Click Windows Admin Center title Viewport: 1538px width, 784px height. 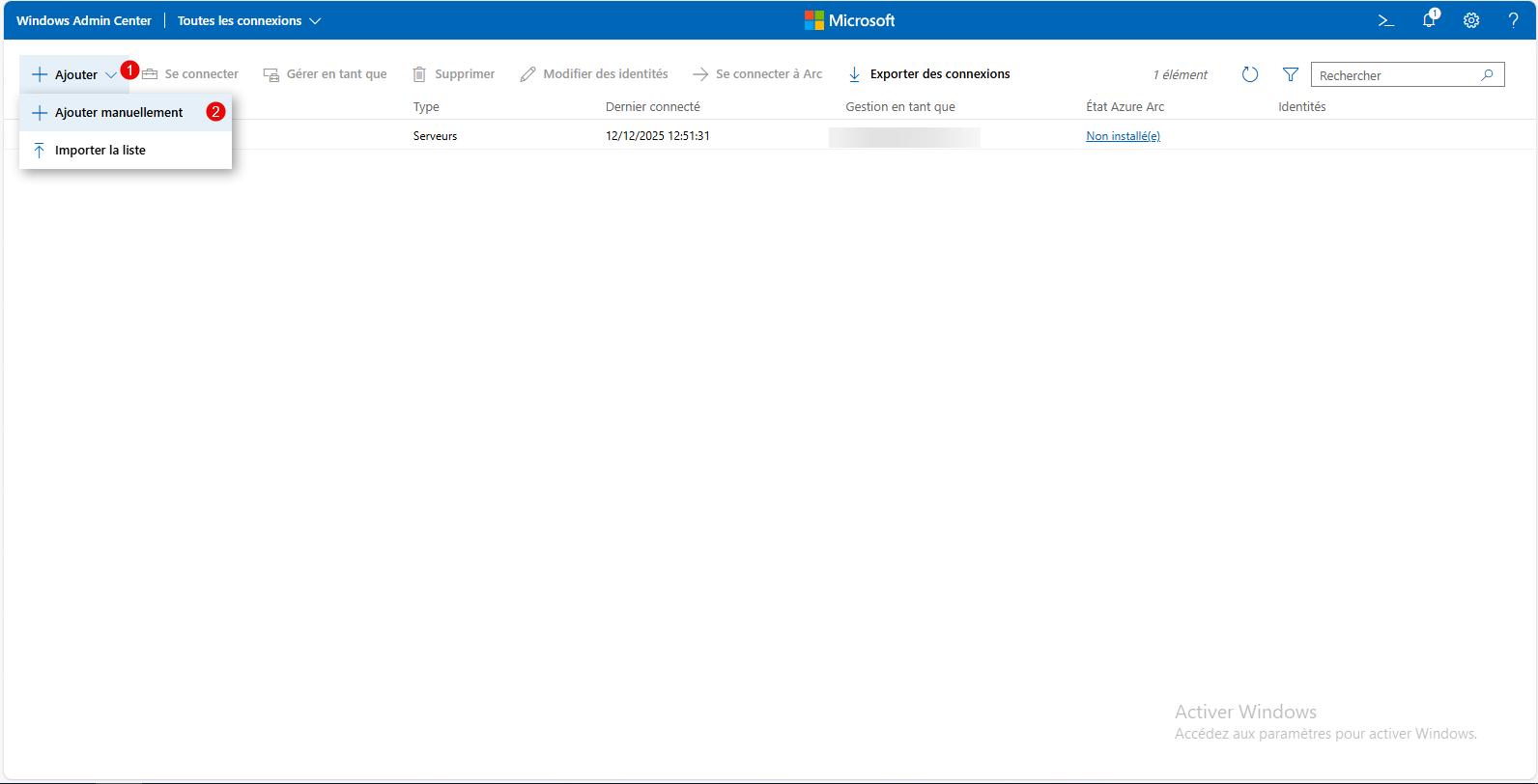pyautogui.click(x=84, y=20)
